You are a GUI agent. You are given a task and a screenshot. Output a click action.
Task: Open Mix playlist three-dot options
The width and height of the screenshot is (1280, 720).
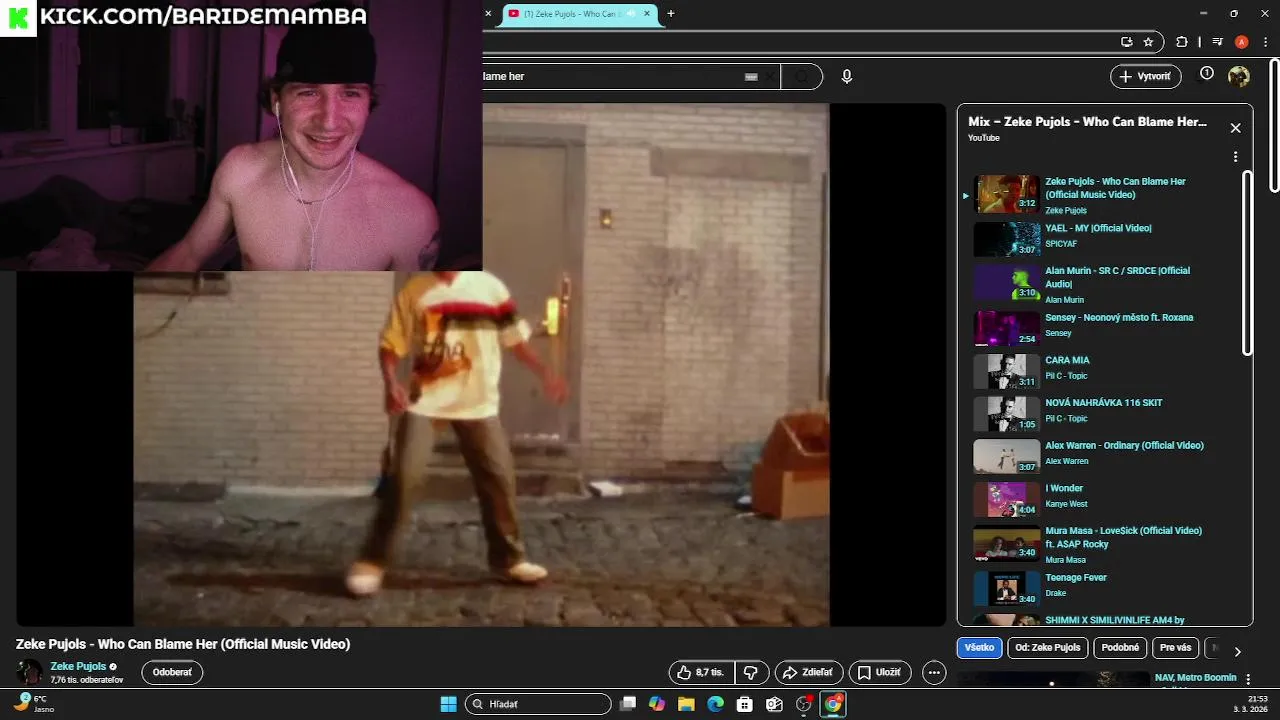coord(1235,157)
